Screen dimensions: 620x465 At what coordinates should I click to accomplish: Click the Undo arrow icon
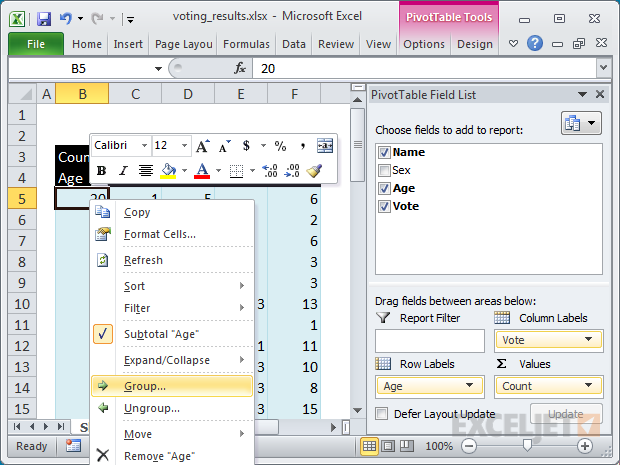pos(66,18)
